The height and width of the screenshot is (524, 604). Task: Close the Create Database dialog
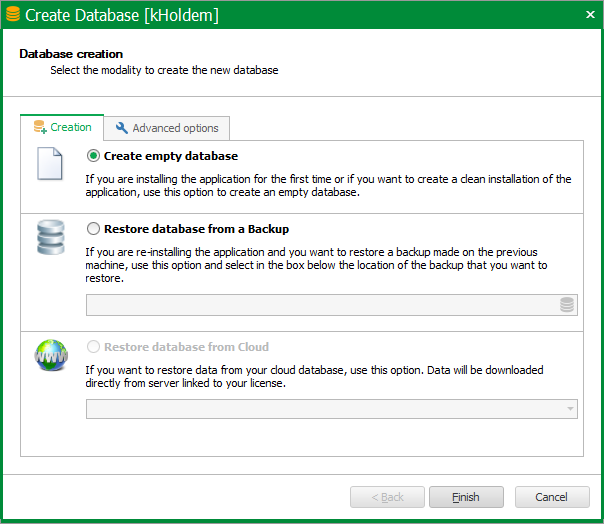pyautogui.click(x=590, y=15)
